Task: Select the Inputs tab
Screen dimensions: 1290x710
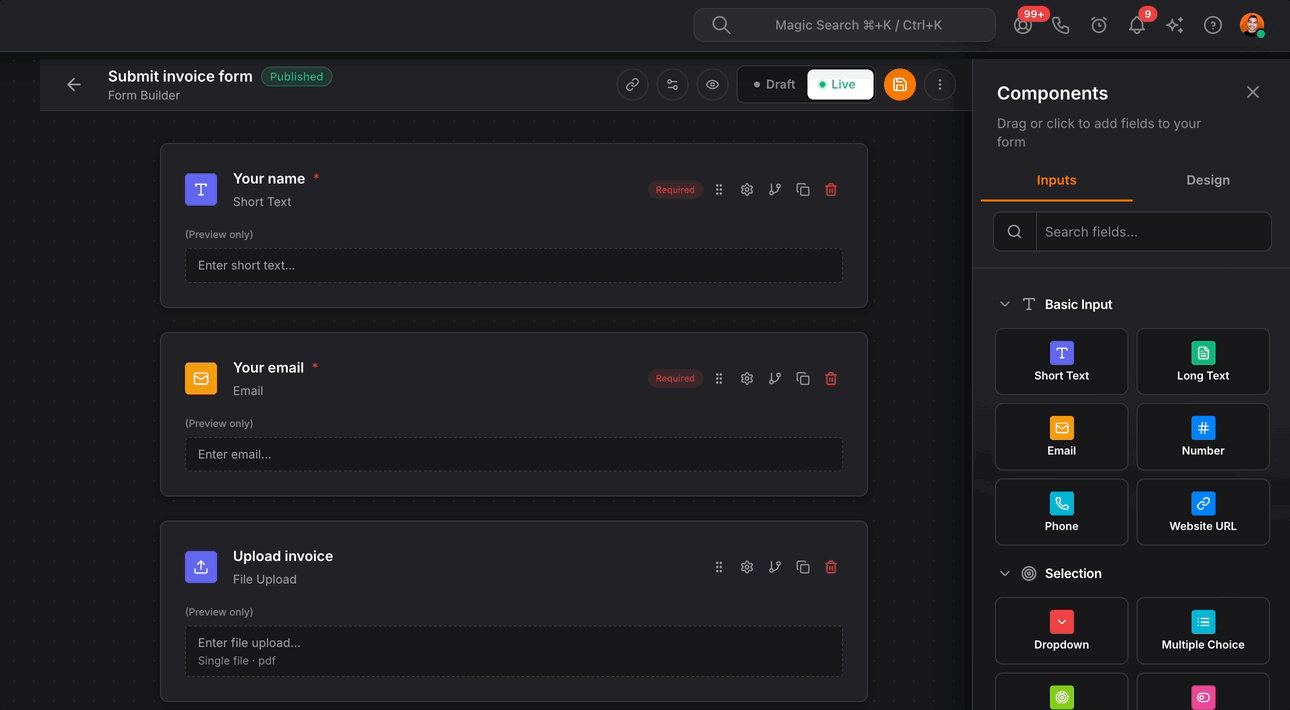Action: click(x=1056, y=180)
